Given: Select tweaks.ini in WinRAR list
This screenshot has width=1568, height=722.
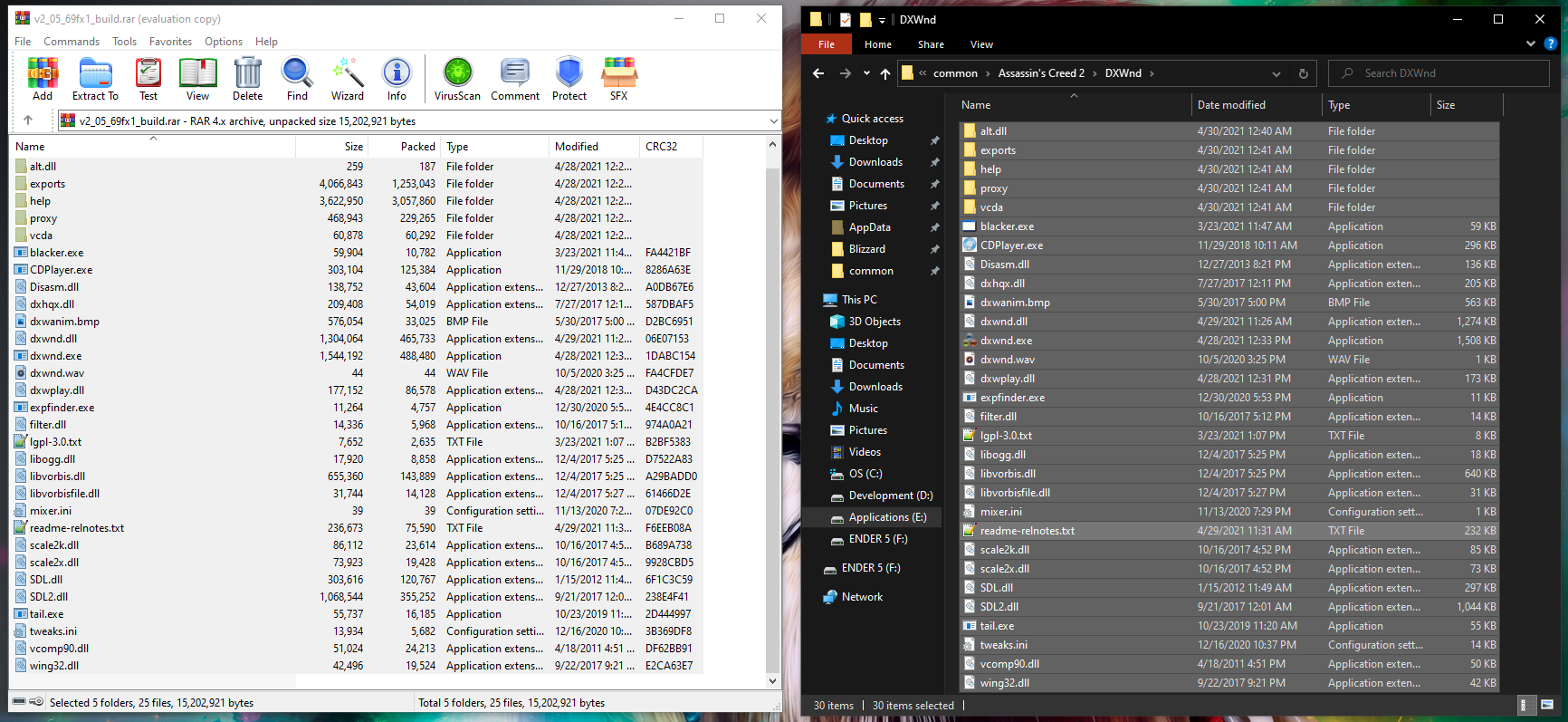Looking at the screenshot, I should point(359,631).
